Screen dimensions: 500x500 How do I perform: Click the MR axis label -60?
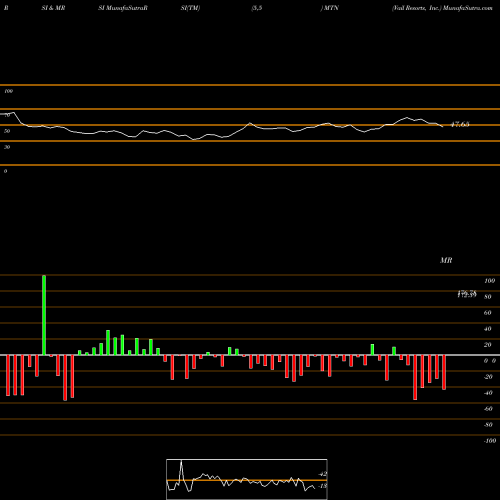pos(488,409)
